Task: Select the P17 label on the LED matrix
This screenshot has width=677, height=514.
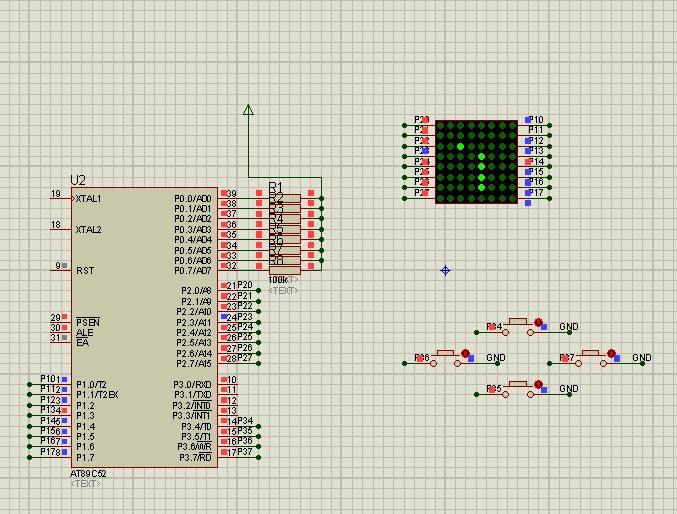Action: click(536, 193)
